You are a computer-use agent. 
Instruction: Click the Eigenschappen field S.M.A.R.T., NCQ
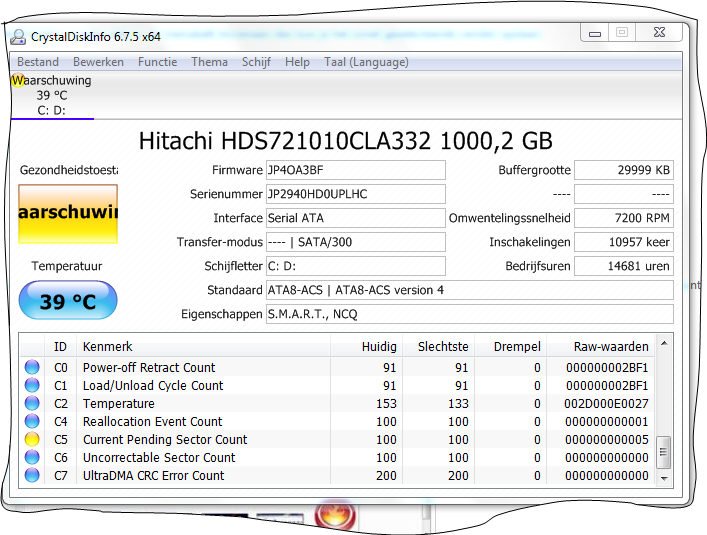click(470, 314)
